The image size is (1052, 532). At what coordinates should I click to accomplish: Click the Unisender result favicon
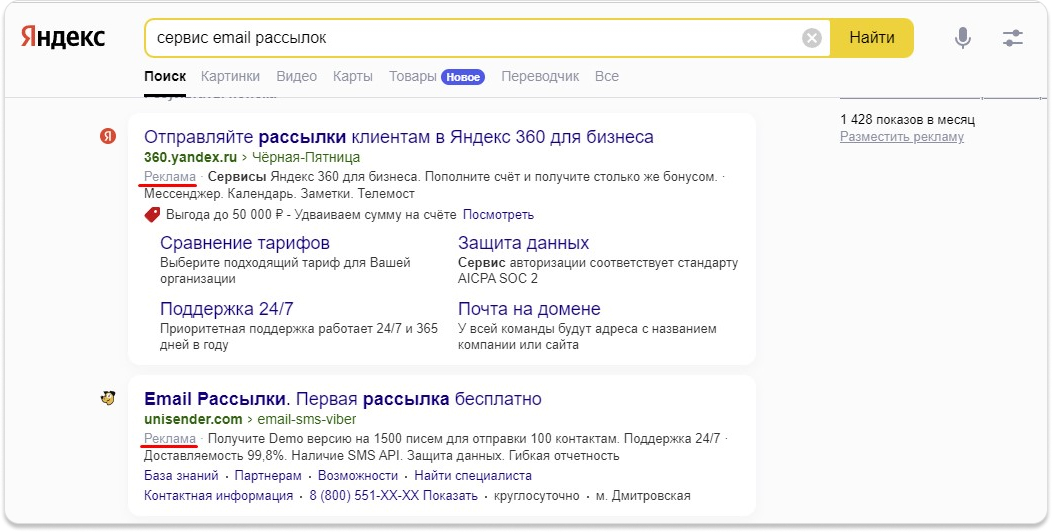click(x=108, y=398)
